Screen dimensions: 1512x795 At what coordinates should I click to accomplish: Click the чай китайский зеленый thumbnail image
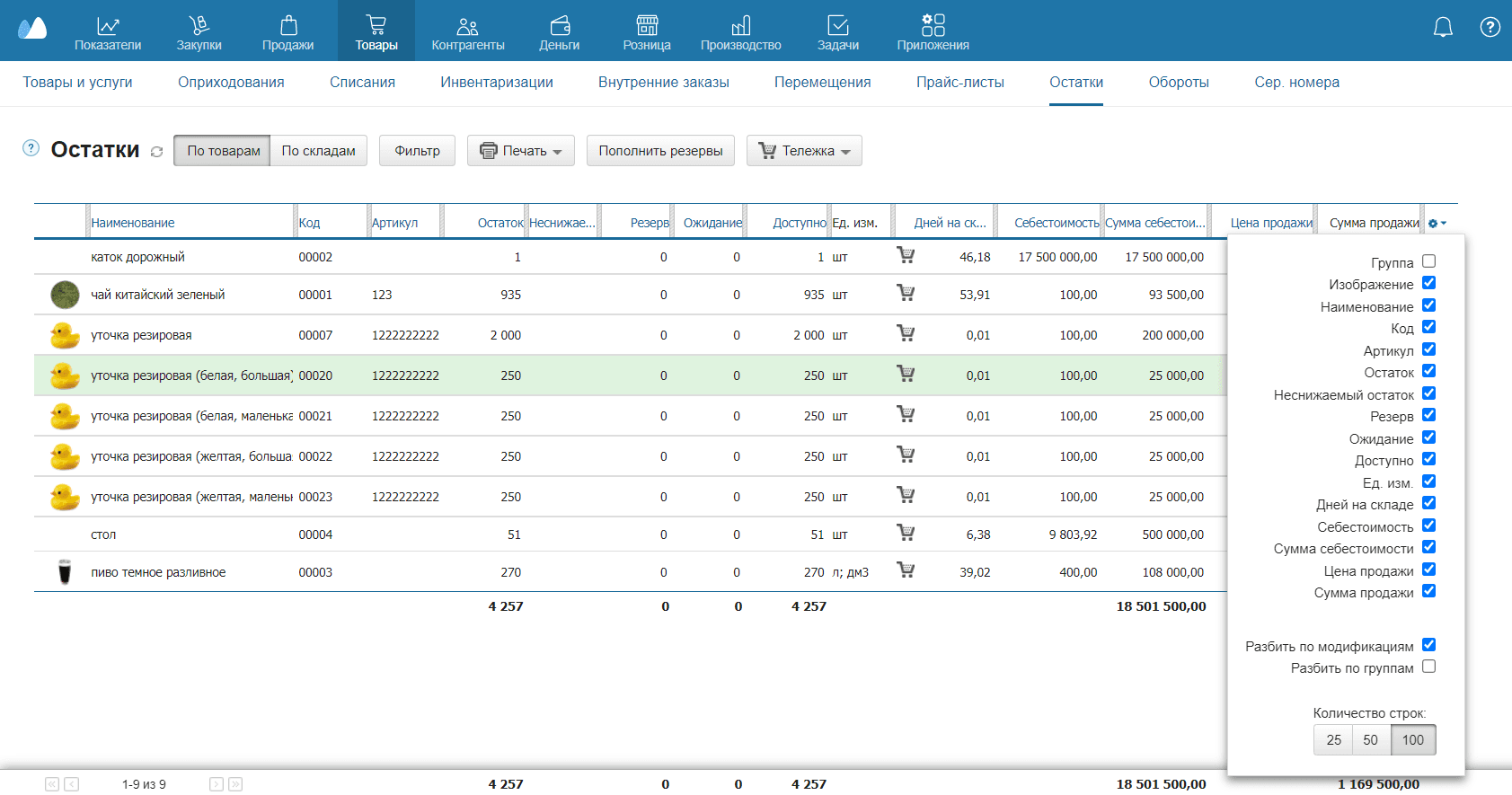point(65,295)
